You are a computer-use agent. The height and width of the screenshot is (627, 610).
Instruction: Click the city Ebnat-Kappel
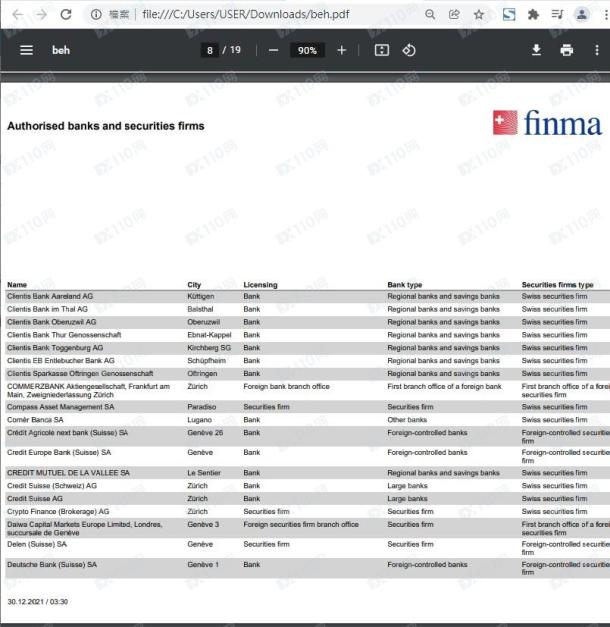(x=209, y=335)
